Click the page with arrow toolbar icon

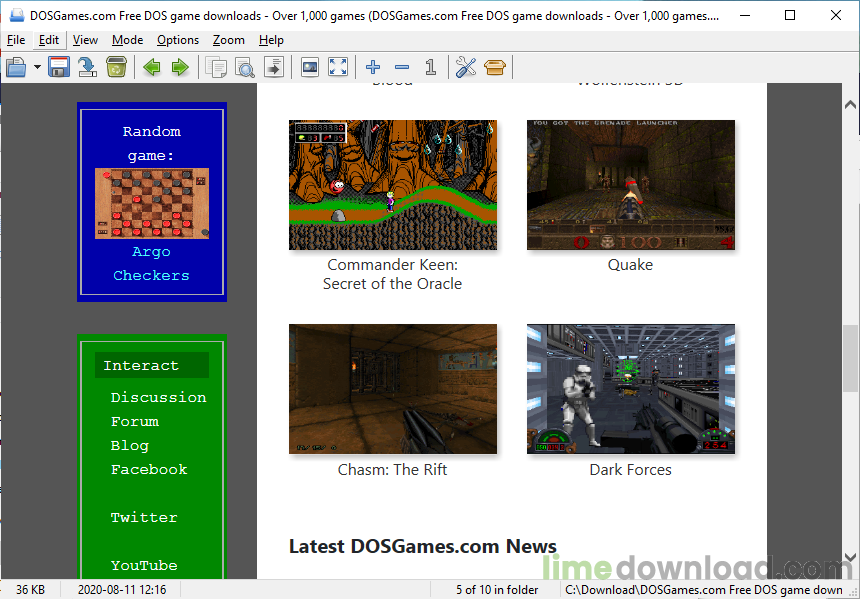click(x=274, y=67)
